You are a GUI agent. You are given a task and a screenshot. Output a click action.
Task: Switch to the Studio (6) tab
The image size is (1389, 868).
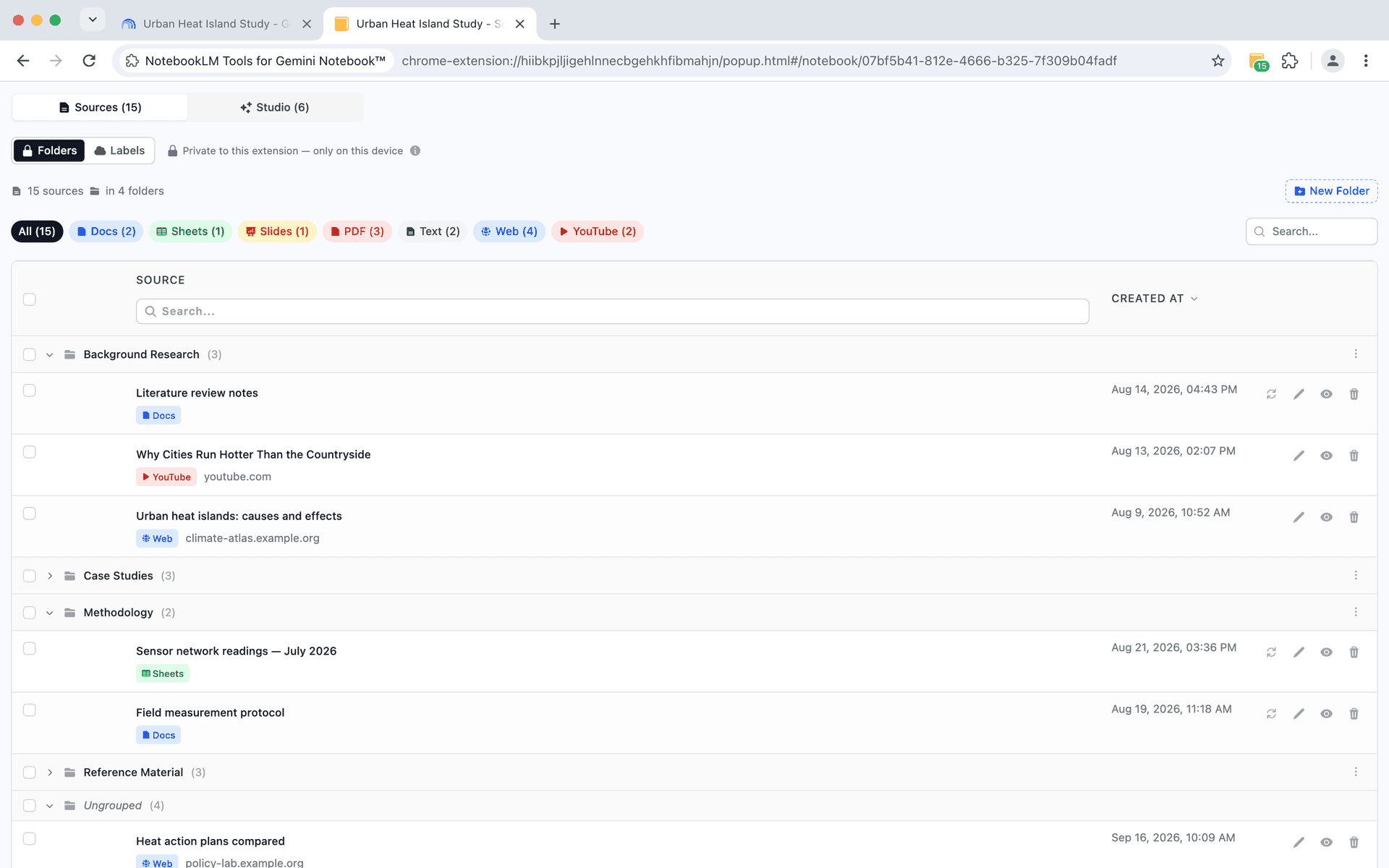[275, 107]
